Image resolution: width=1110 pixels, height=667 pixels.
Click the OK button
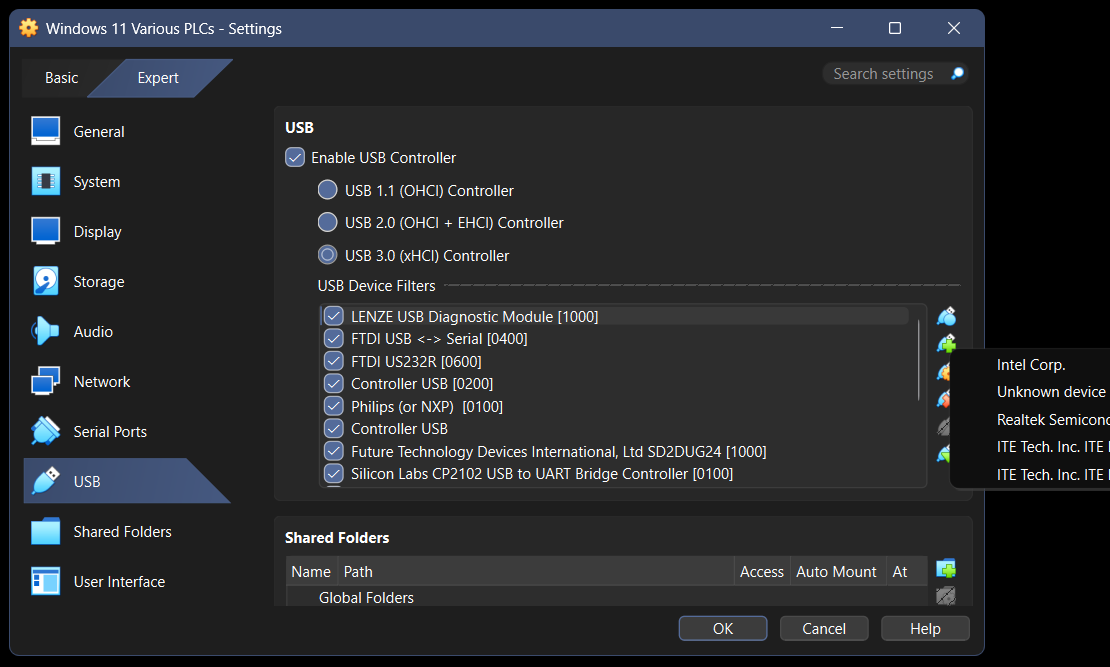coord(723,629)
